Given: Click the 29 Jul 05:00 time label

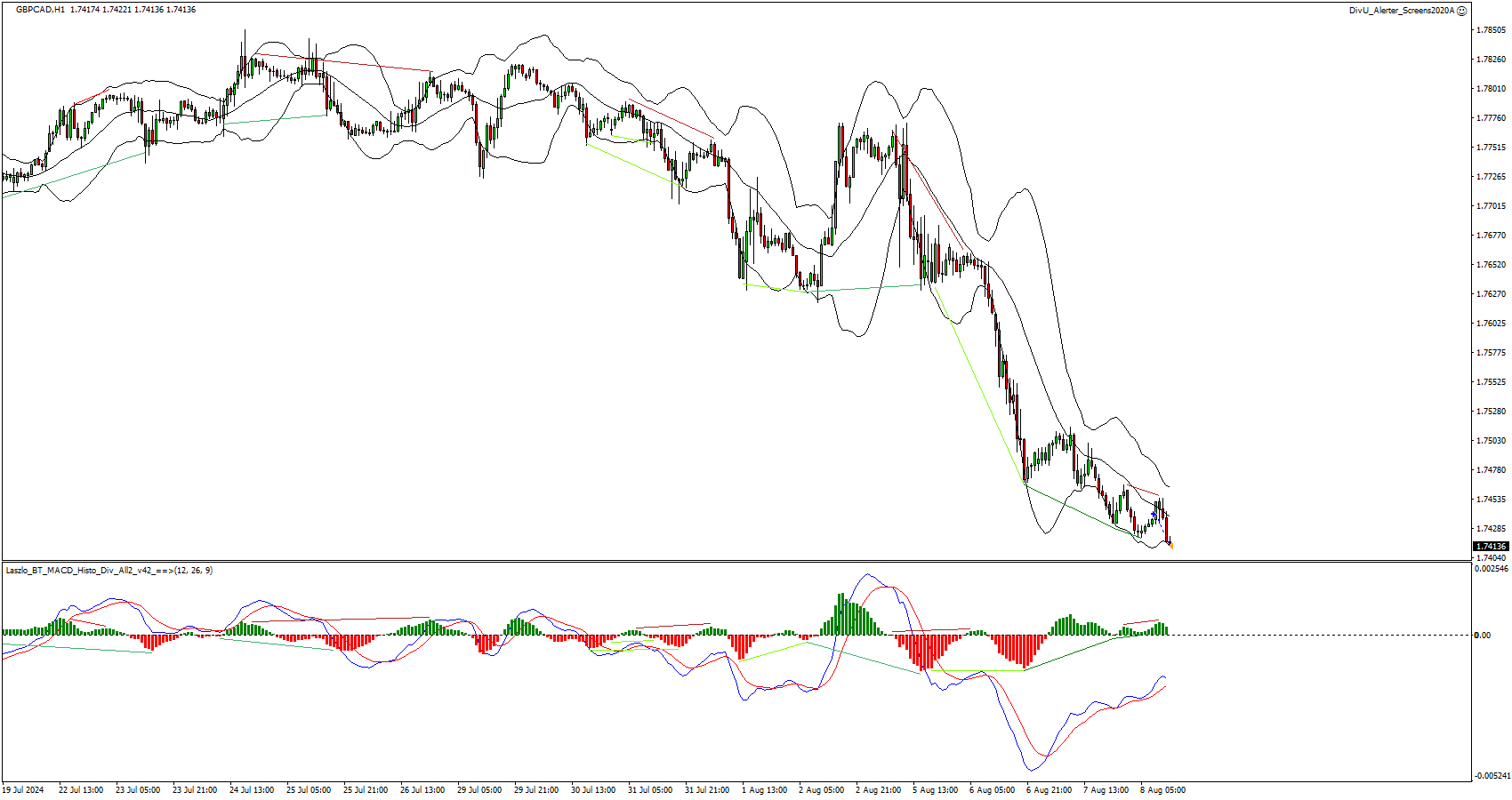Looking at the screenshot, I should [x=479, y=789].
